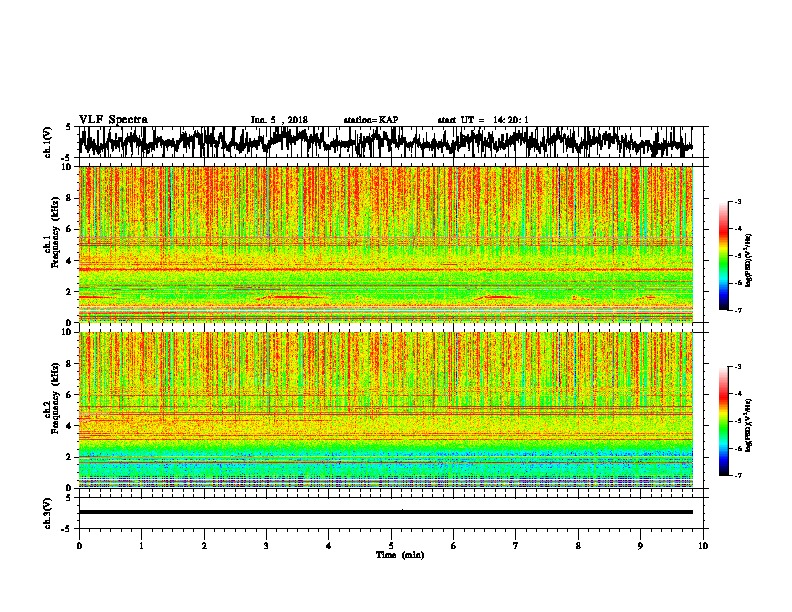Click the ch.1 spectrogram panel

[x=385, y=244]
